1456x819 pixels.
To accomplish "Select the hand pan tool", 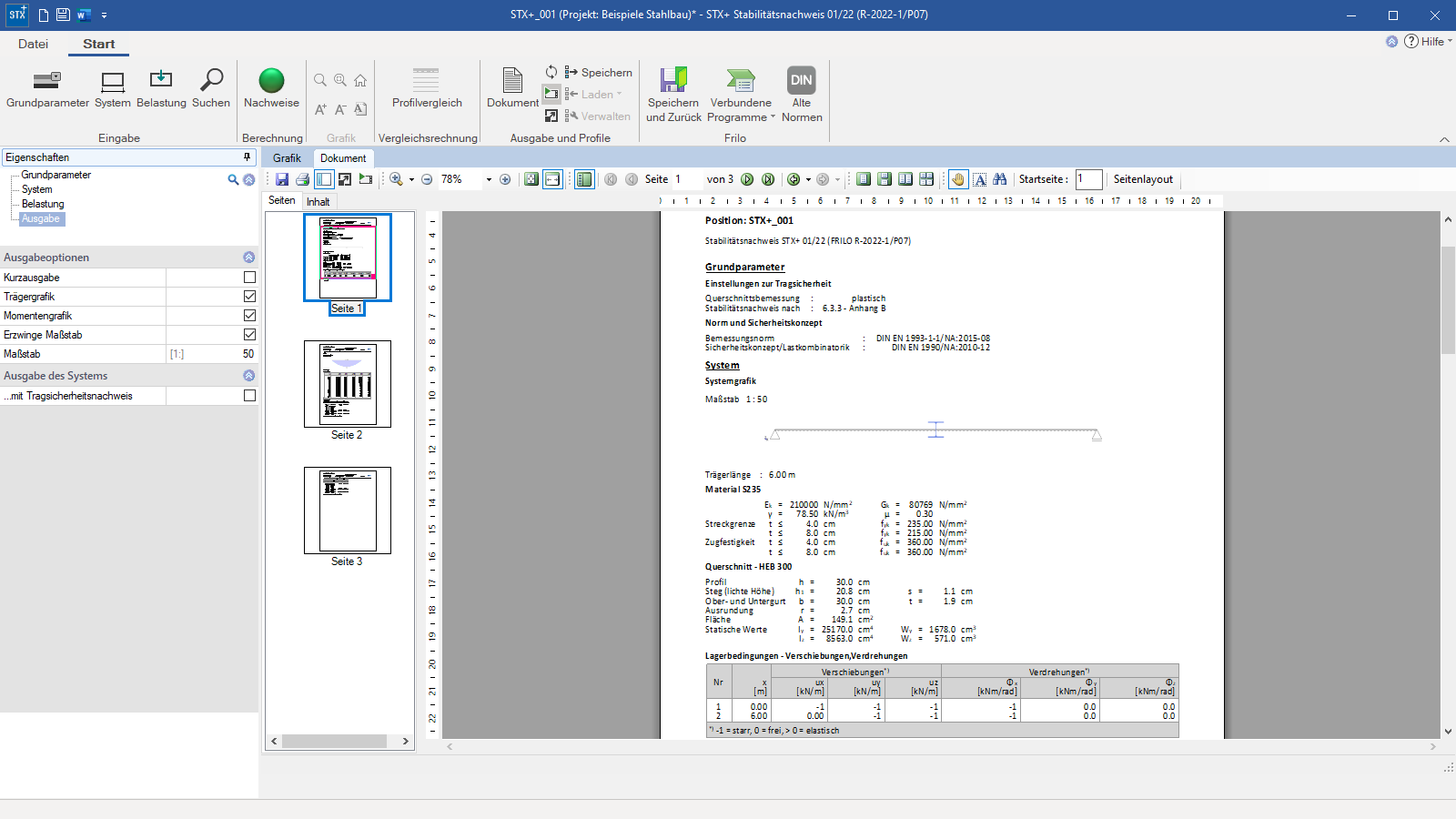I will (x=958, y=179).
